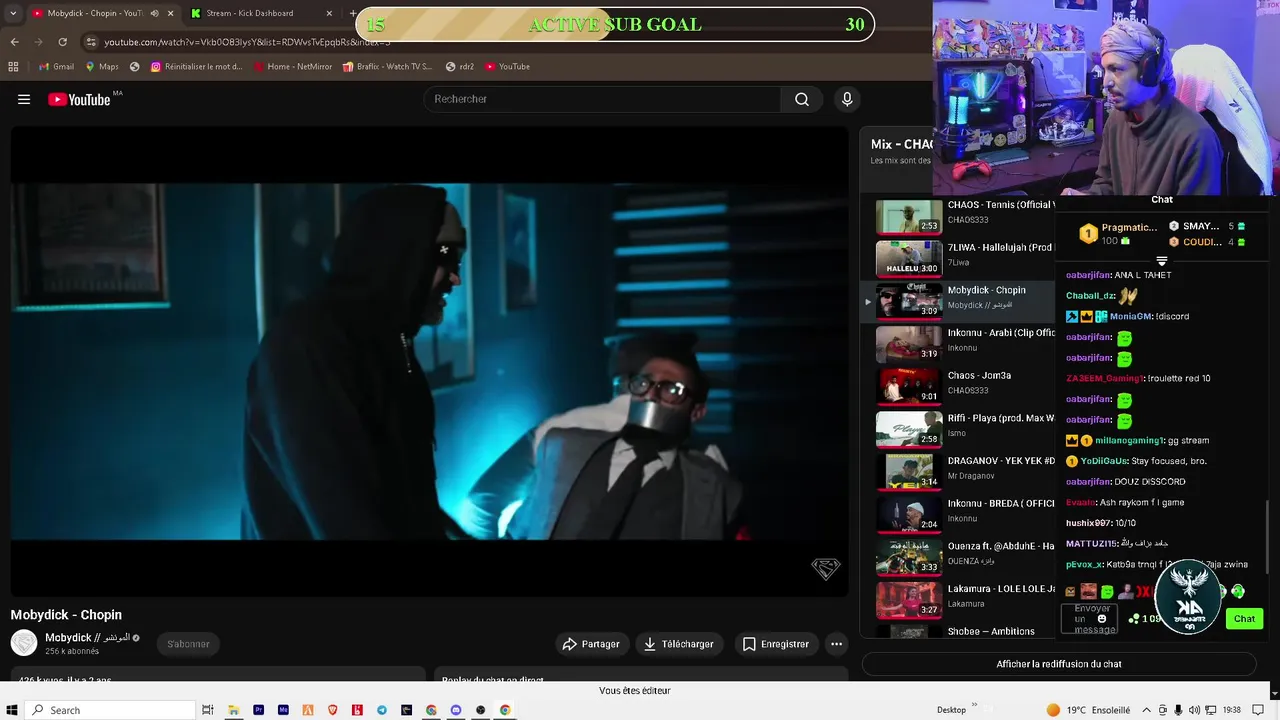Open the 19:38 clock calendar

tap(1231, 710)
